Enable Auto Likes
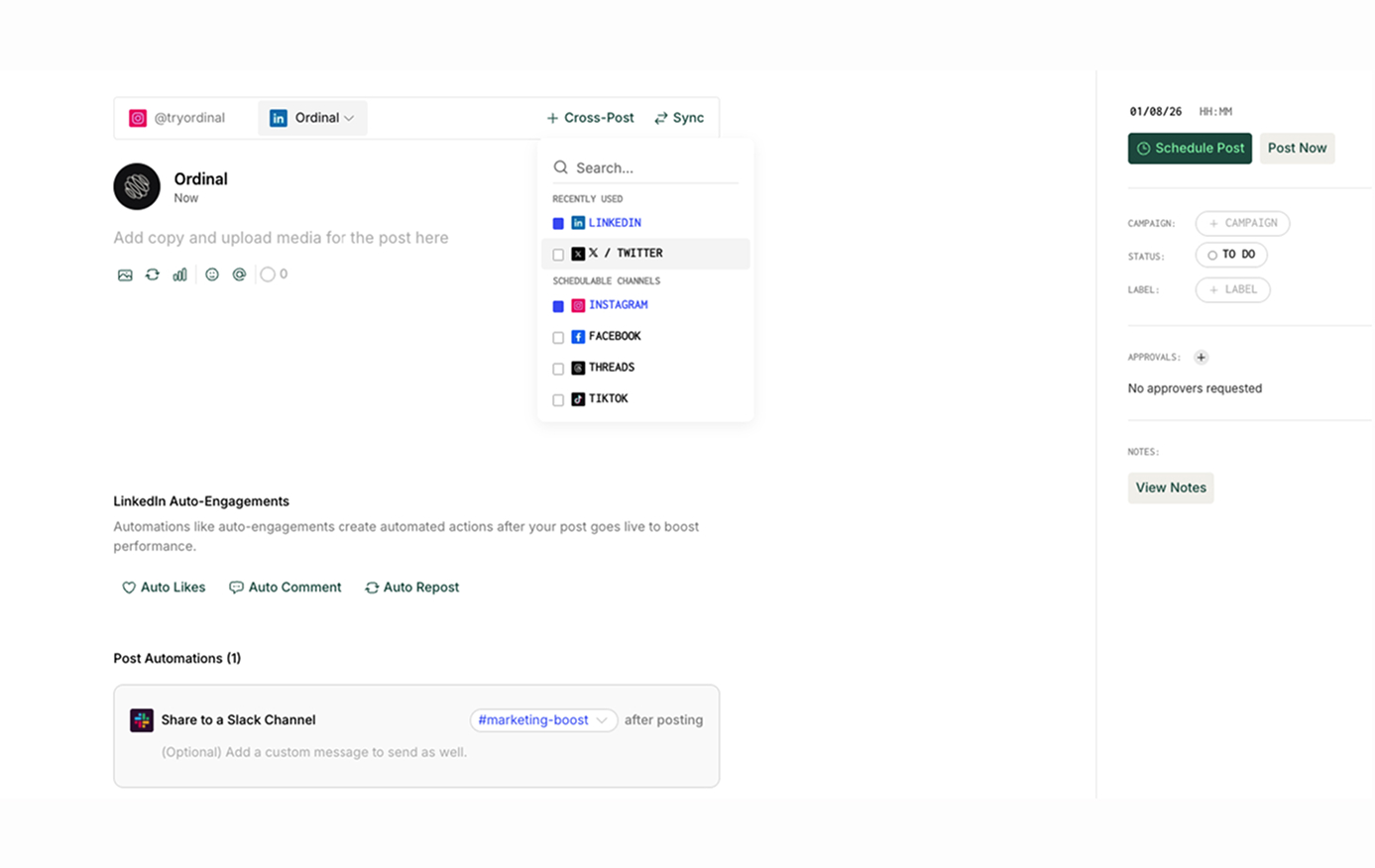Viewport: 1375px width, 868px height. pos(164,588)
